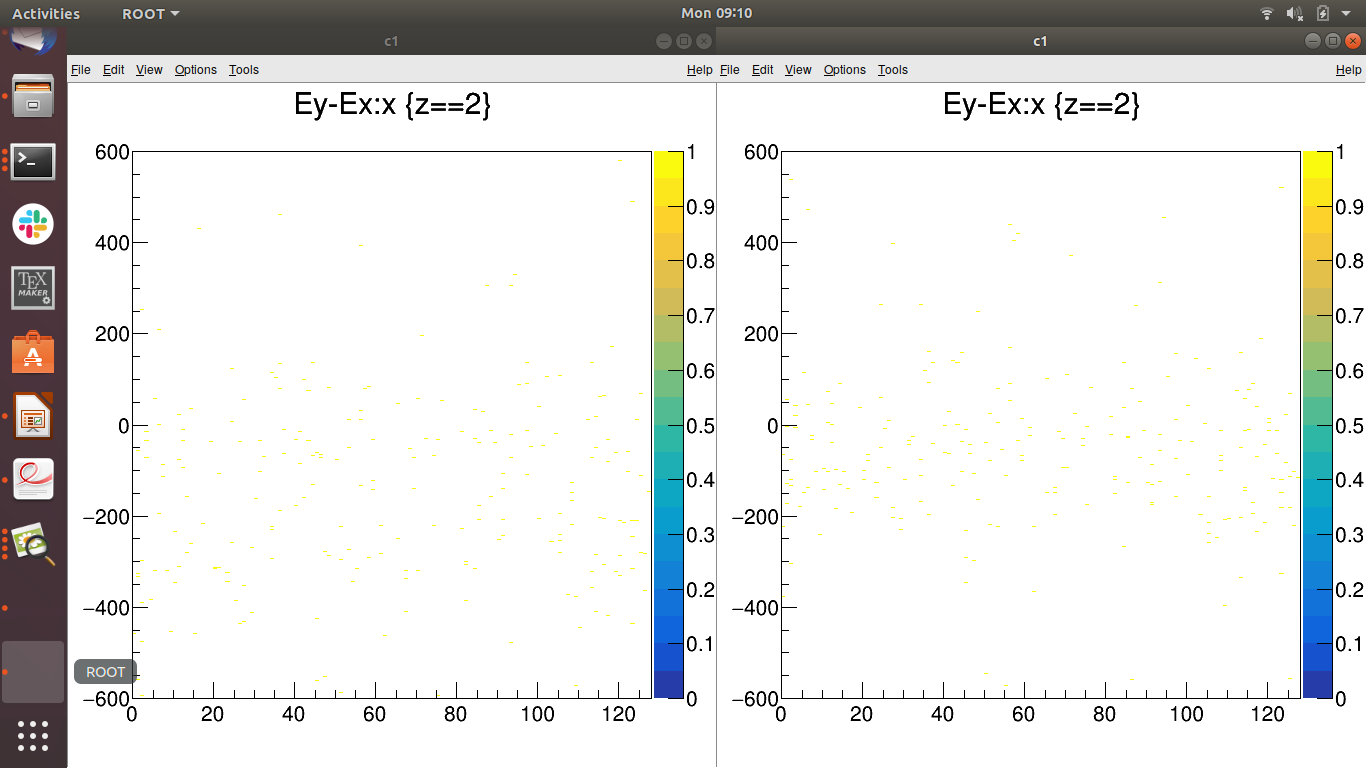Screen dimensions: 1366x768
Task: Close the right c1 window
Action: pyautogui.click(x=1353, y=41)
